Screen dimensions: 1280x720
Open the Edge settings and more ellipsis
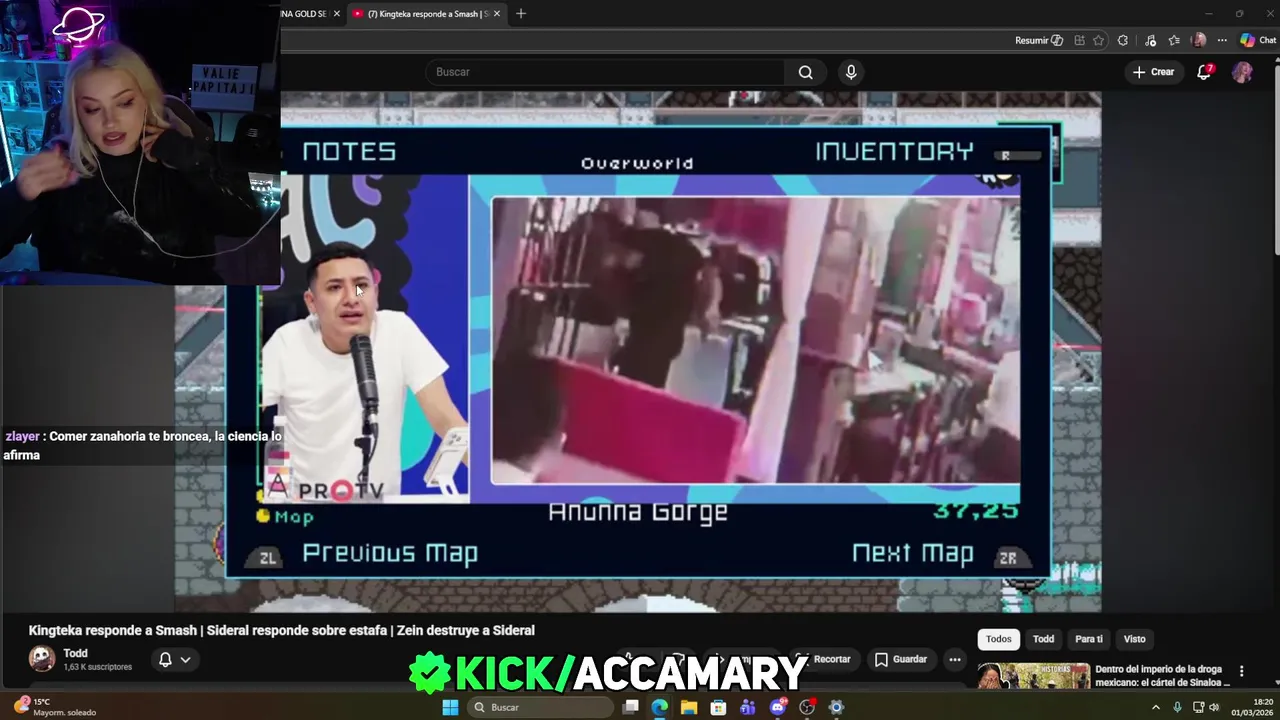tap(1222, 40)
